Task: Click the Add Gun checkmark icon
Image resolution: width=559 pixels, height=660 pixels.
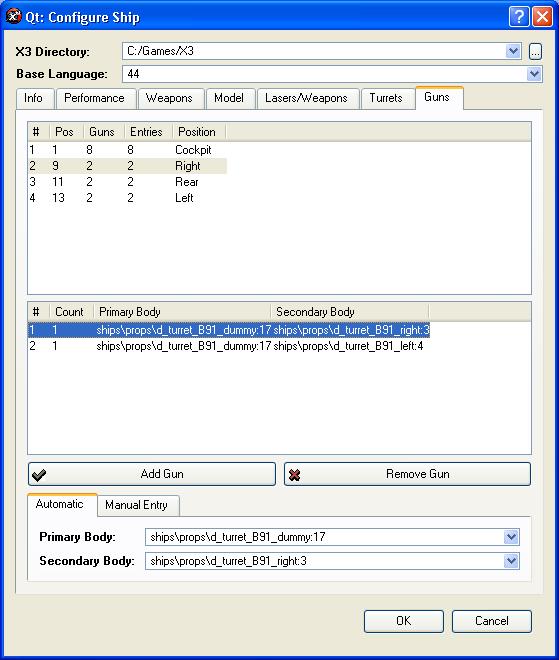Action: (x=39, y=475)
